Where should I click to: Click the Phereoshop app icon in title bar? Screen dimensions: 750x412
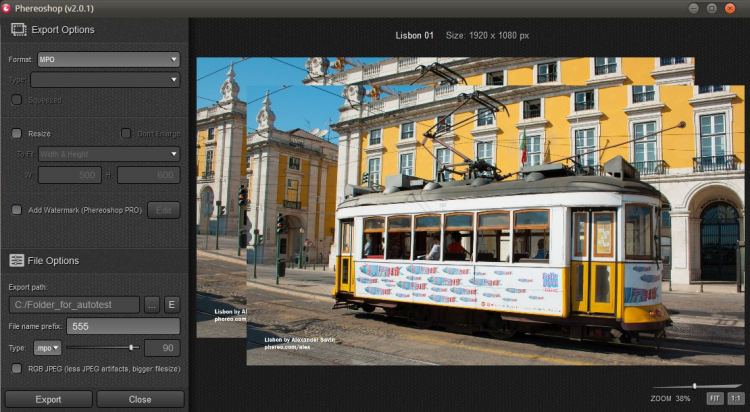tap(6, 8)
